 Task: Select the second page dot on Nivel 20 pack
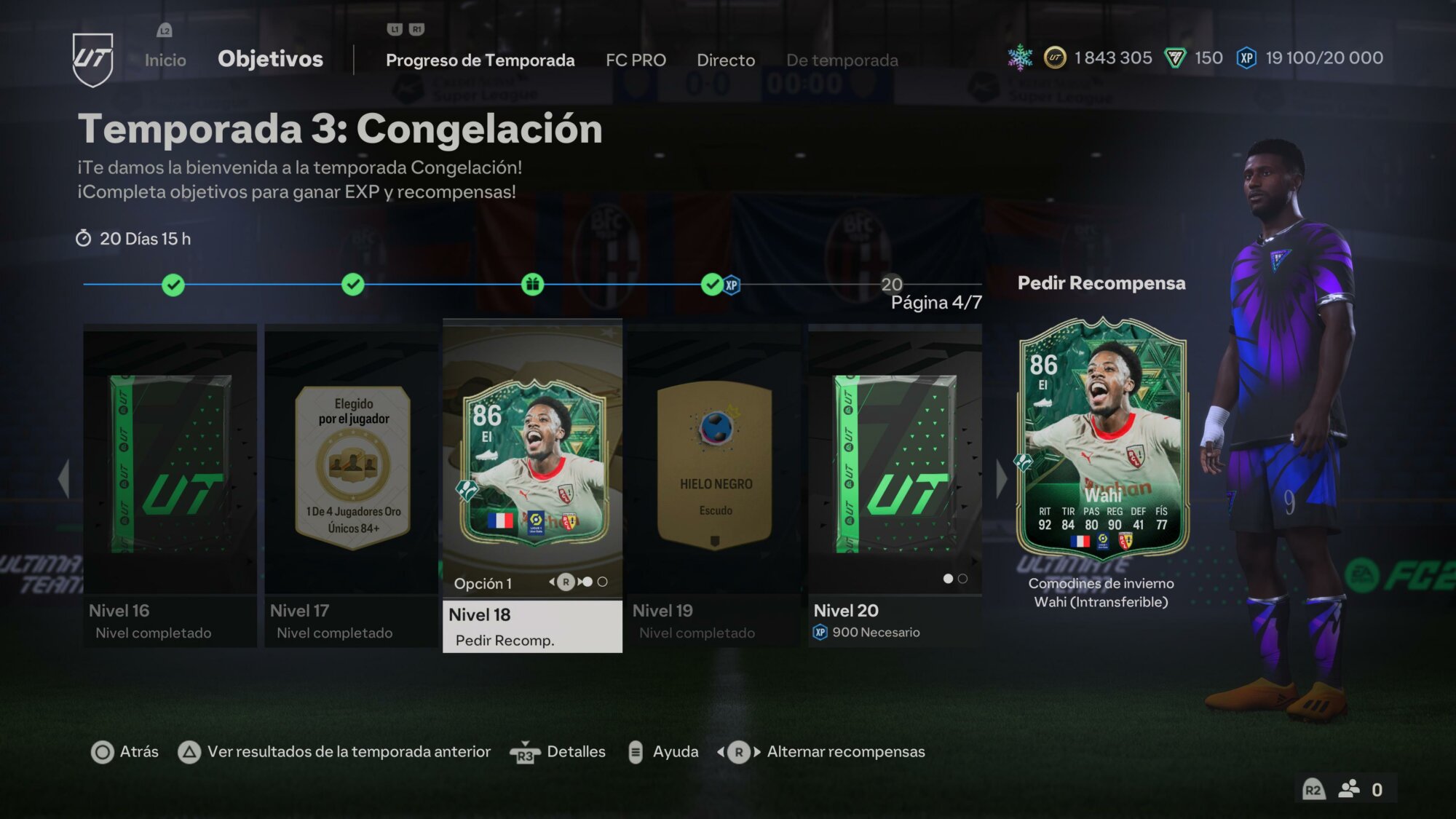pos(962,579)
